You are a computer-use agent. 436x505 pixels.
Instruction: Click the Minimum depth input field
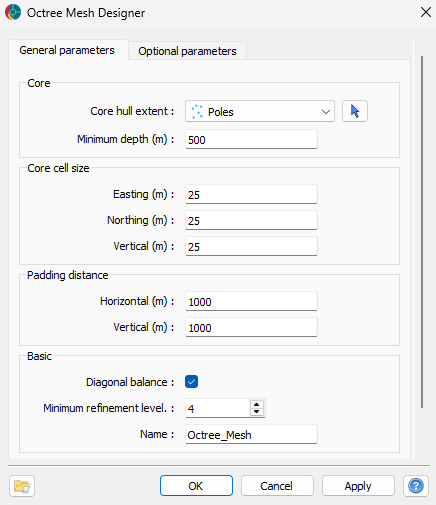251,139
